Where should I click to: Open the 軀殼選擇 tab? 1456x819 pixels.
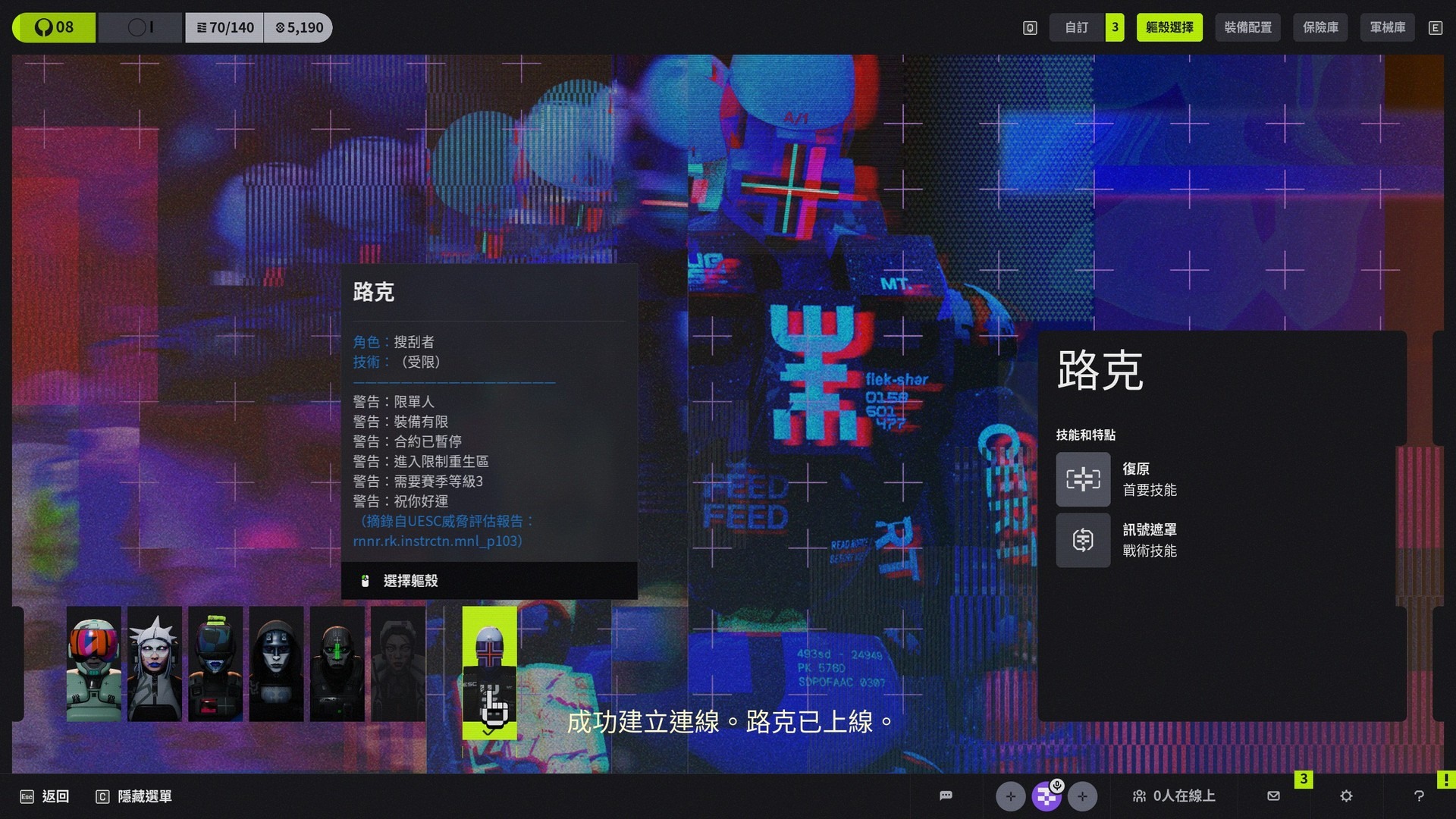point(1169,27)
